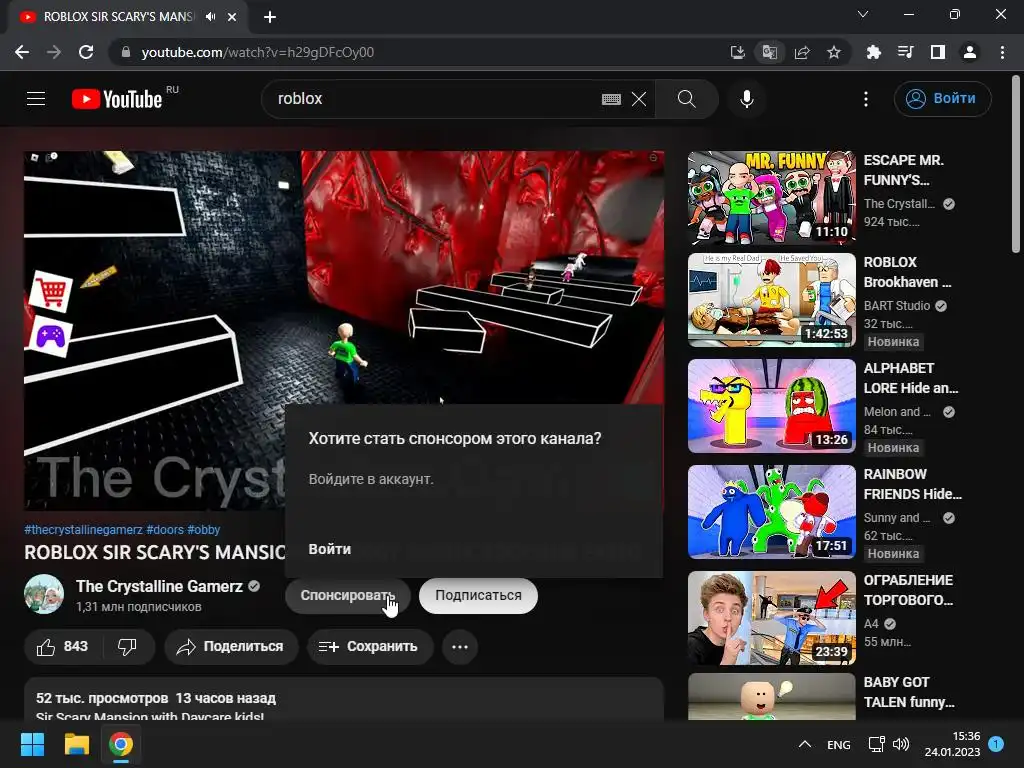This screenshot has height=768, width=1024.
Task: Open the YouTube hamburger guide menu
Action: pos(36,99)
